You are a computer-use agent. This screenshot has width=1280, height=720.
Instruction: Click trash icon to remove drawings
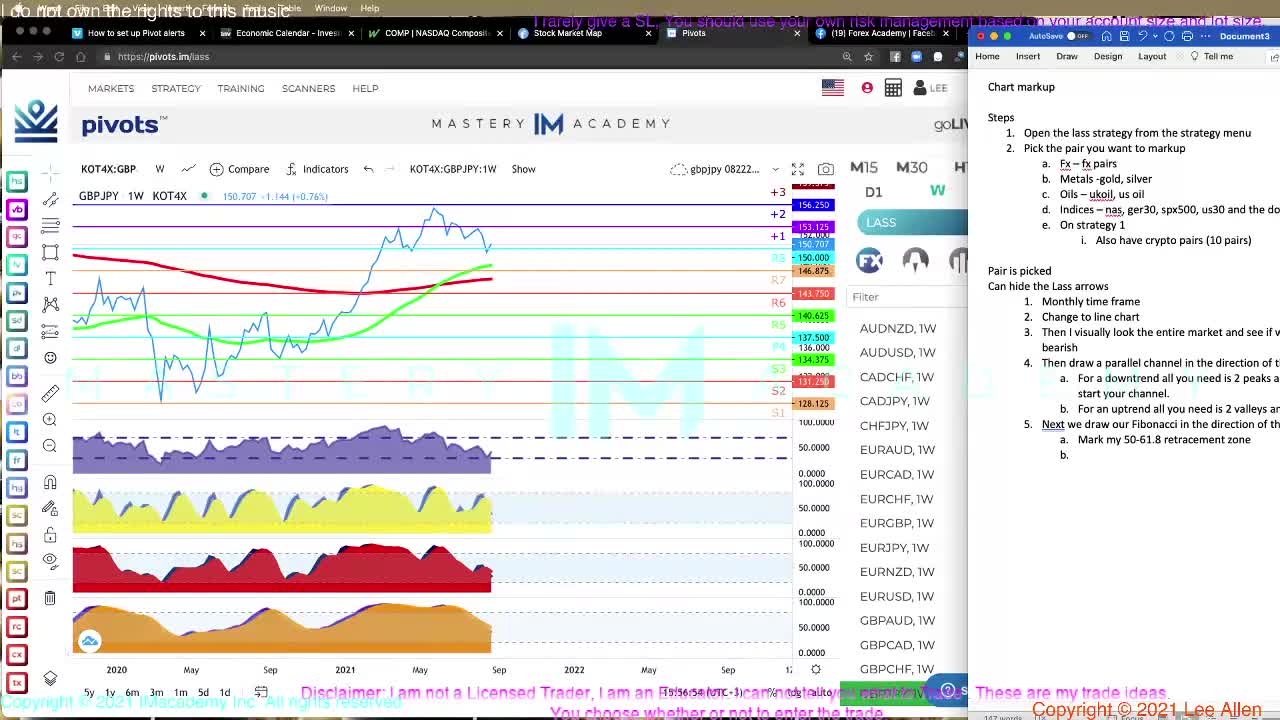click(x=50, y=598)
